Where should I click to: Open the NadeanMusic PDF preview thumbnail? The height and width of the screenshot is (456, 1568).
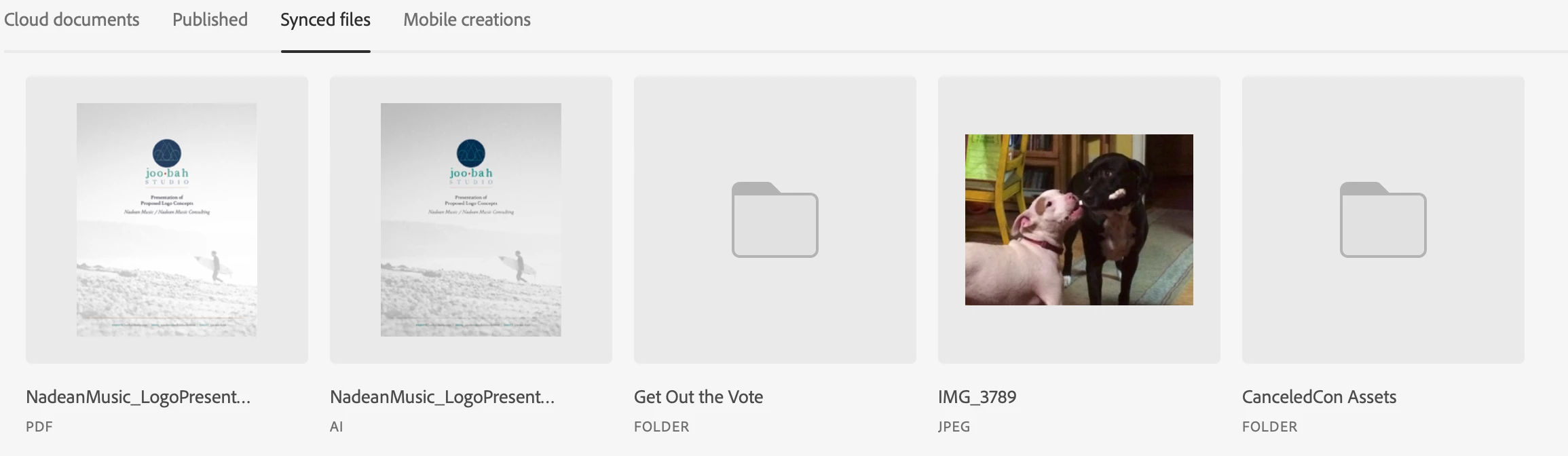167,220
